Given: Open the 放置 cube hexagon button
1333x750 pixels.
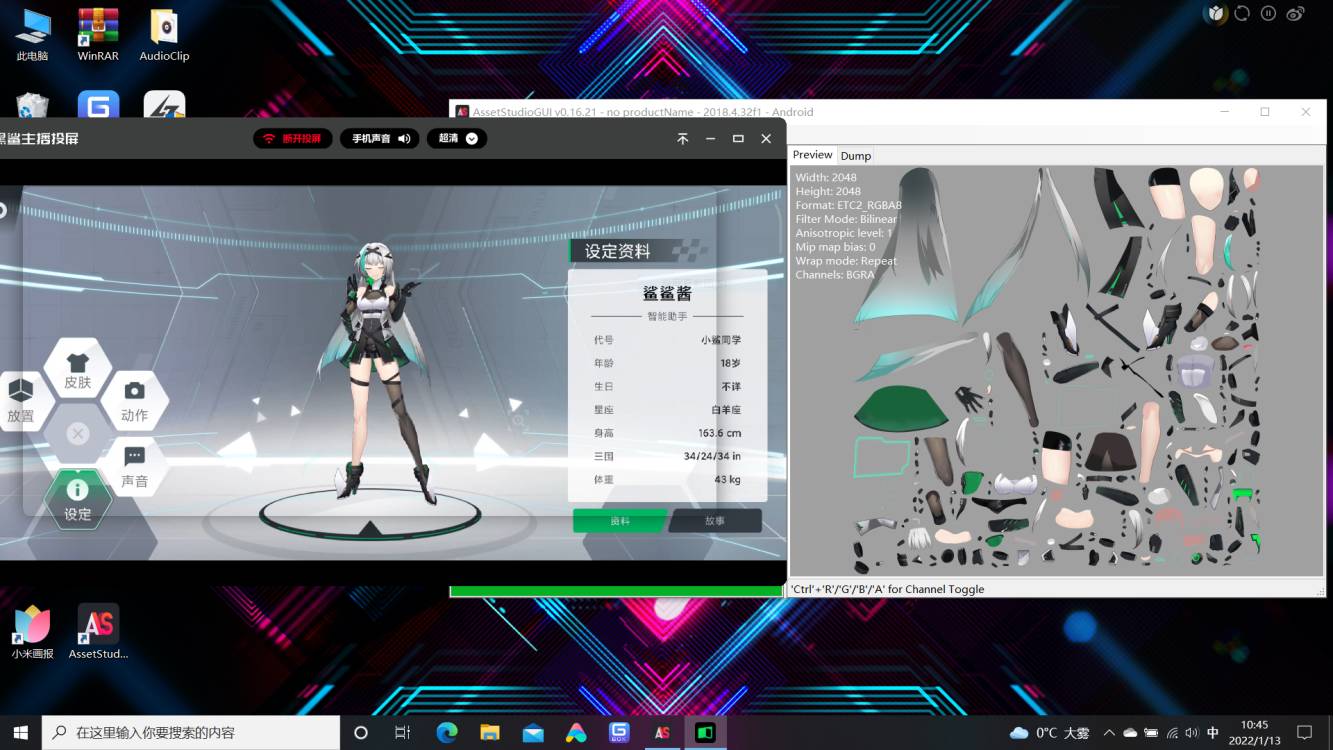Looking at the screenshot, I should coord(20,401).
